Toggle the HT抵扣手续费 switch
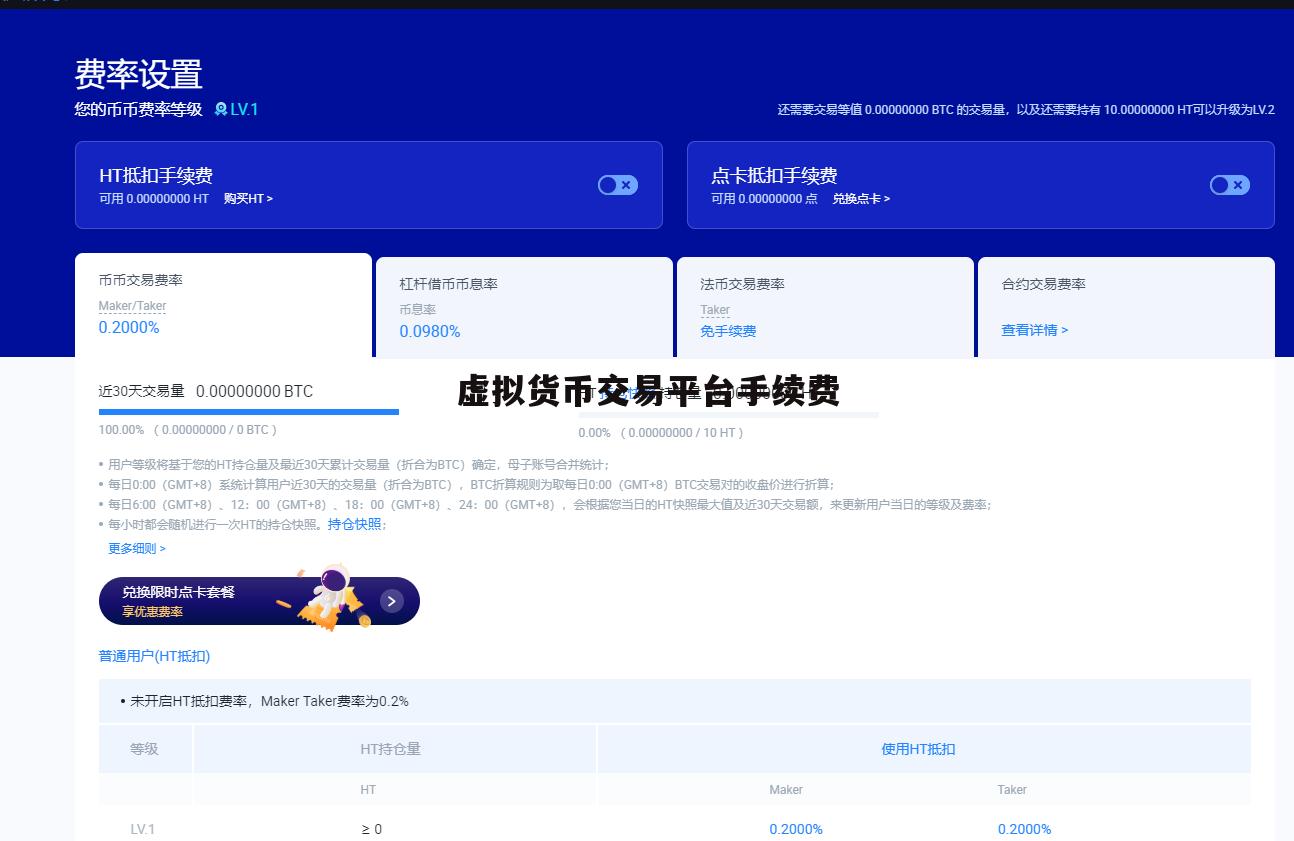The image size is (1294, 841). coord(617,185)
